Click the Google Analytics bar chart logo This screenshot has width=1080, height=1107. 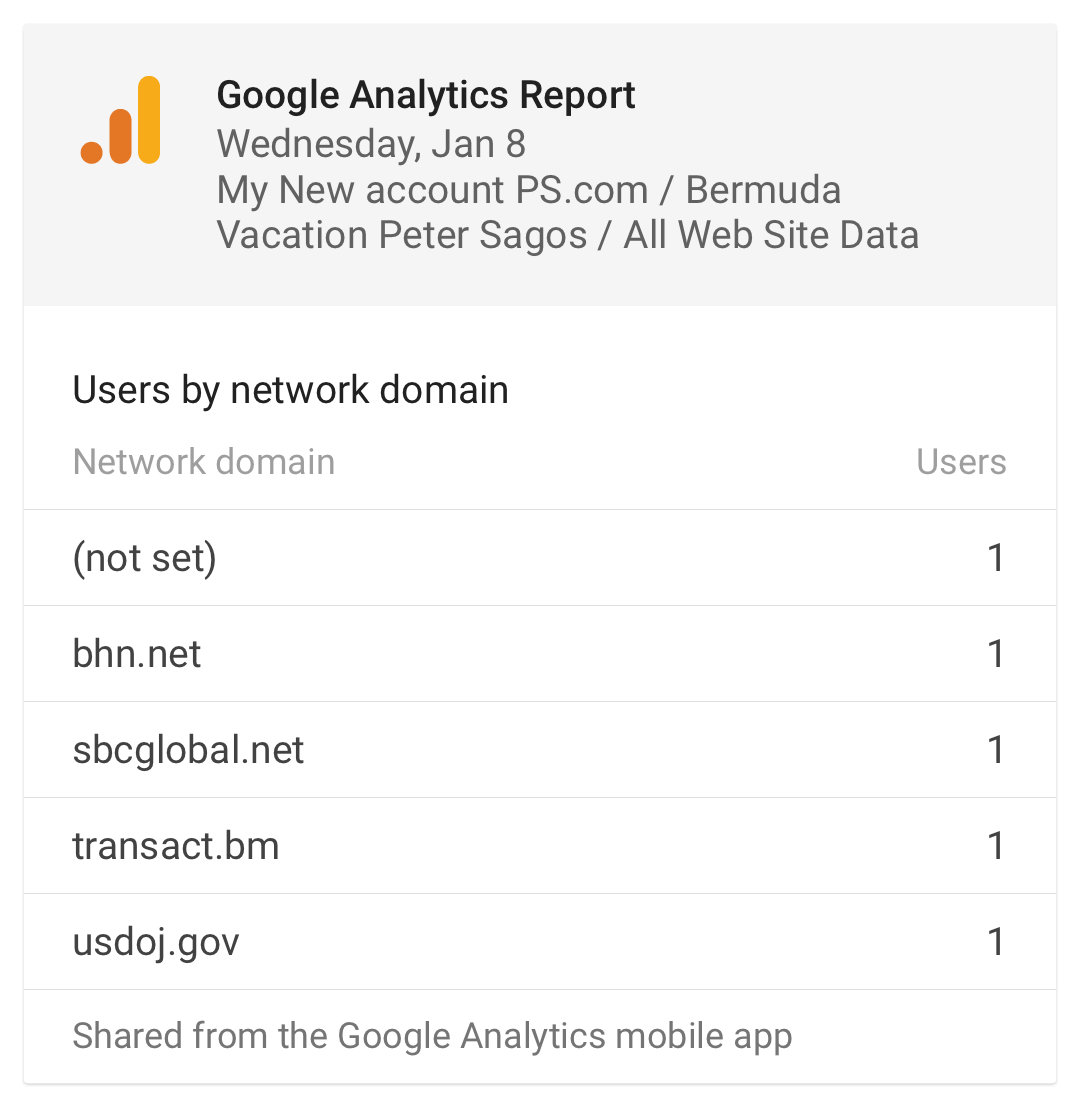coord(121,120)
